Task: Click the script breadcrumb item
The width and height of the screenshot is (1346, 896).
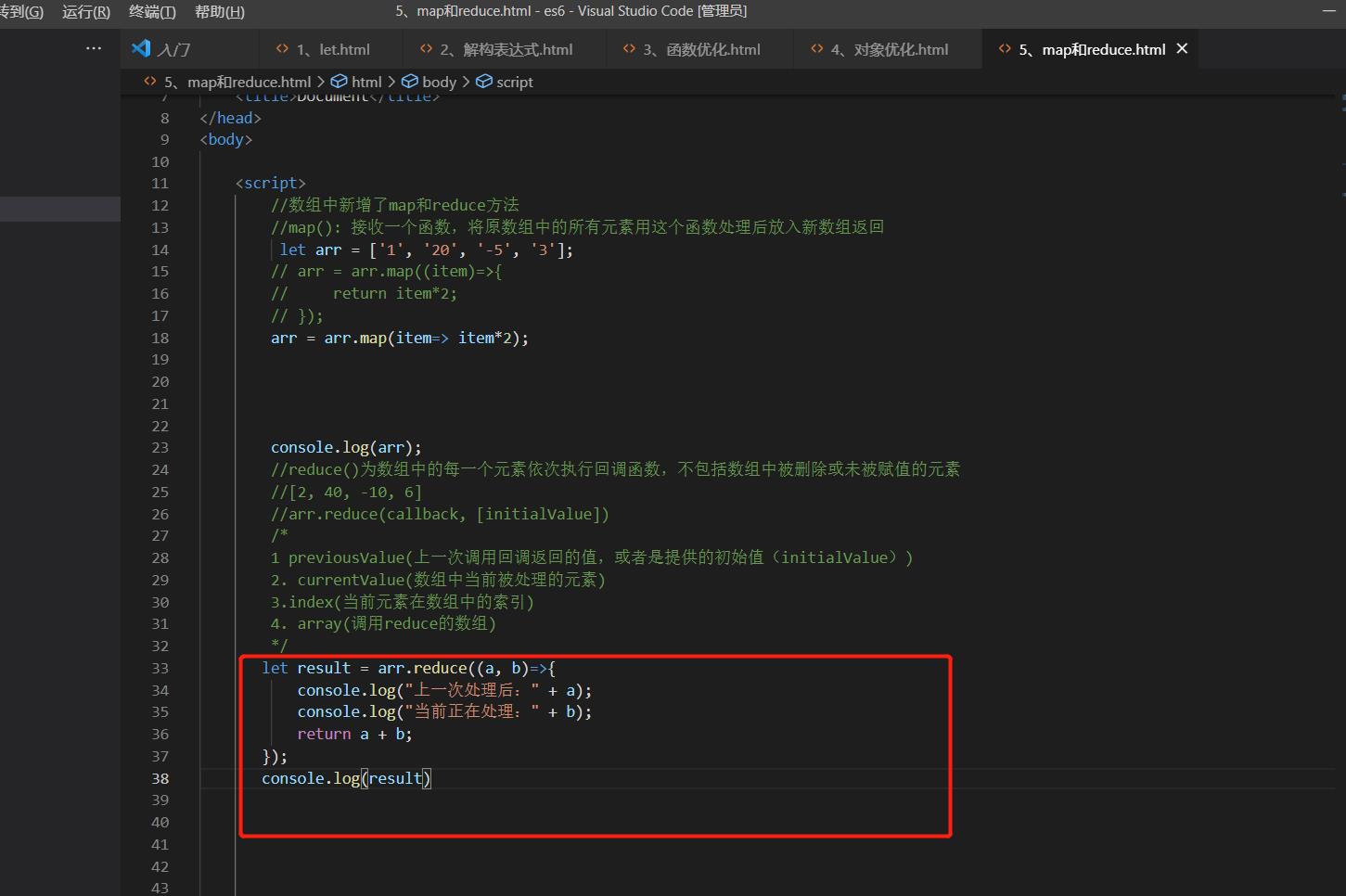Action: tap(515, 82)
